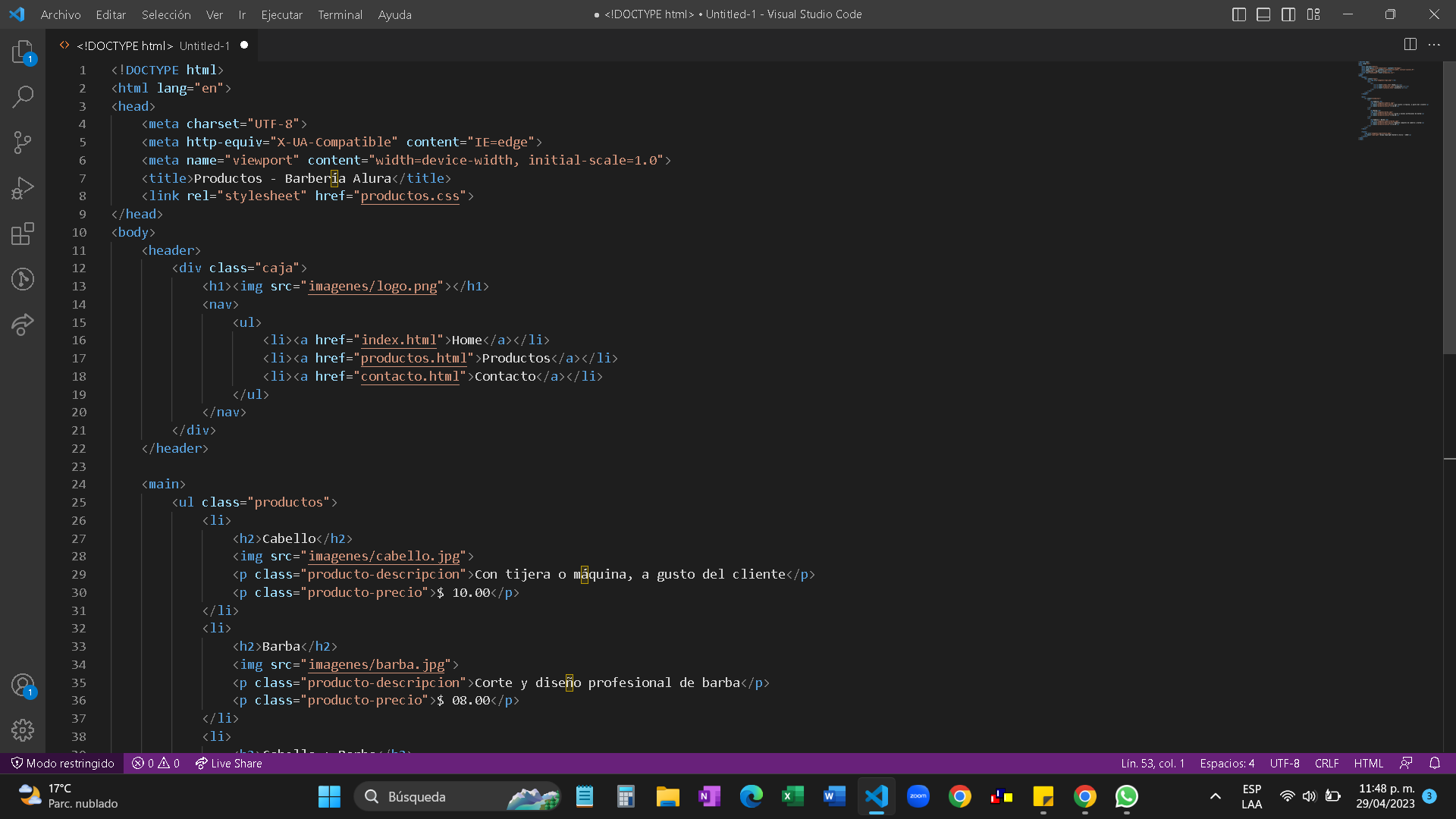The width and height of the screenshot is (1456, 819).
Task: Open the clock and date 29/04/2023
Action: pyautogui.click(x=1385, y=796)
